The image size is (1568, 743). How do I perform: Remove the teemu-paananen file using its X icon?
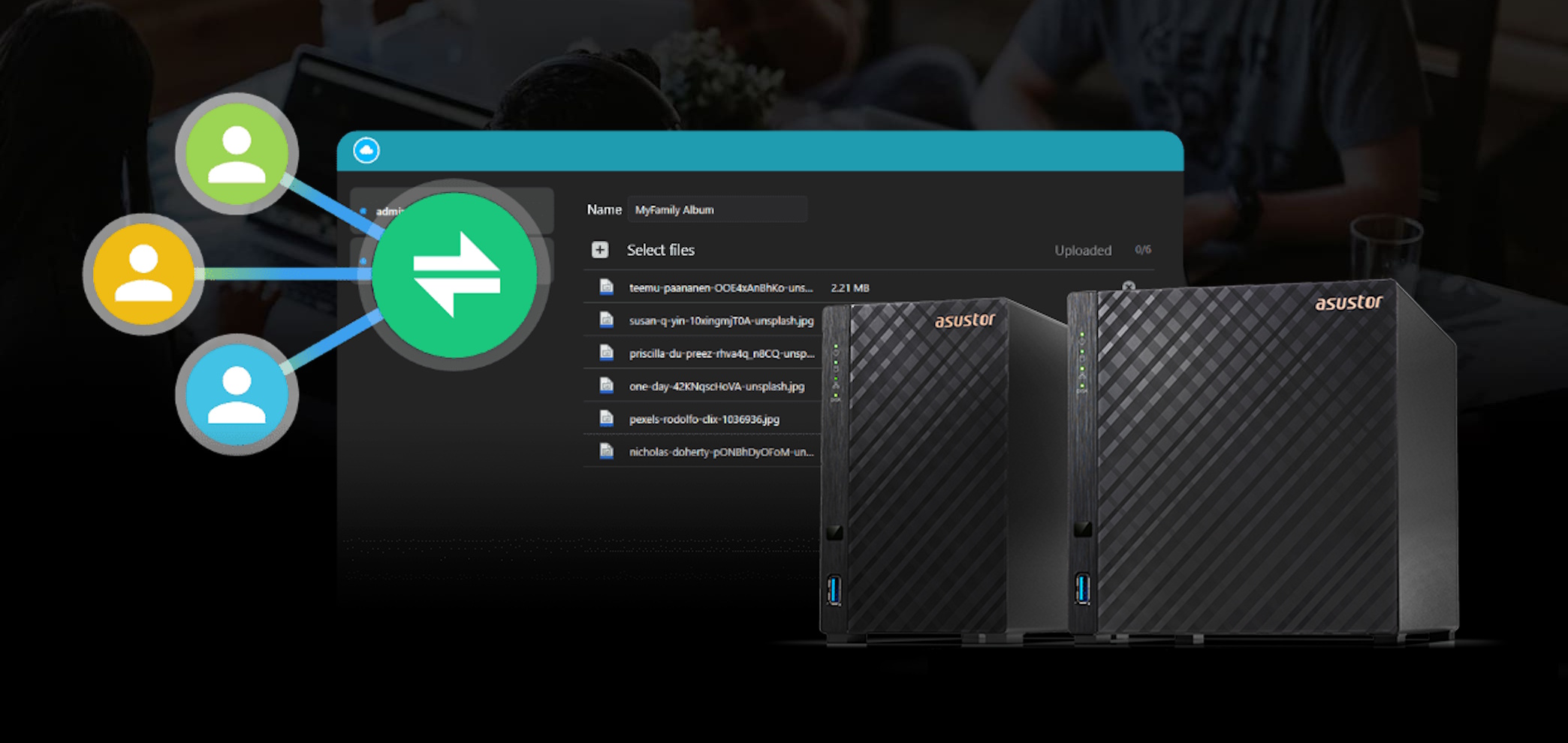click(x=1128, y=286)
